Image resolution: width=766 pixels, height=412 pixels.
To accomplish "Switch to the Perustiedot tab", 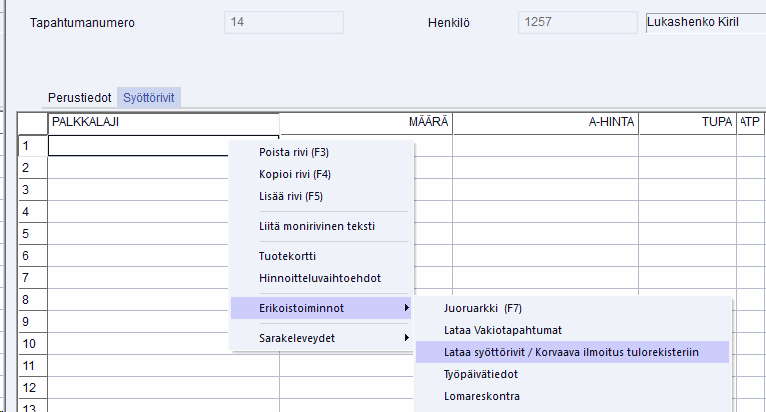I will click(79, 97).
